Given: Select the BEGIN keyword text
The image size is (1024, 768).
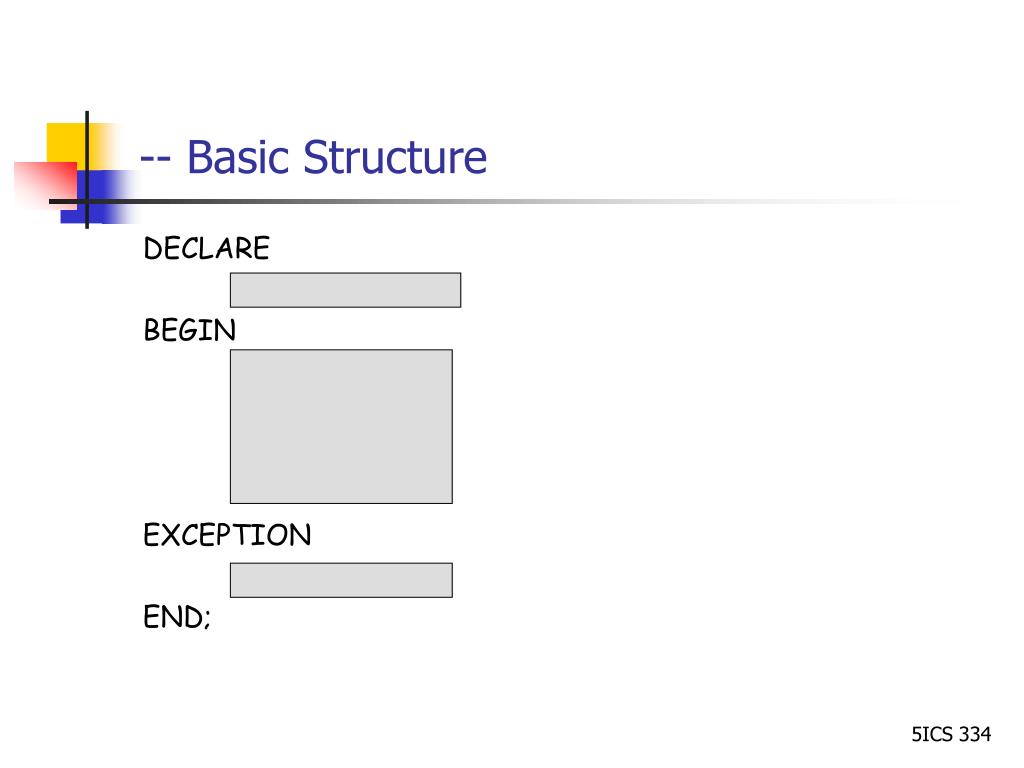Looking at the screenshot, I should [x=189, y=330].
